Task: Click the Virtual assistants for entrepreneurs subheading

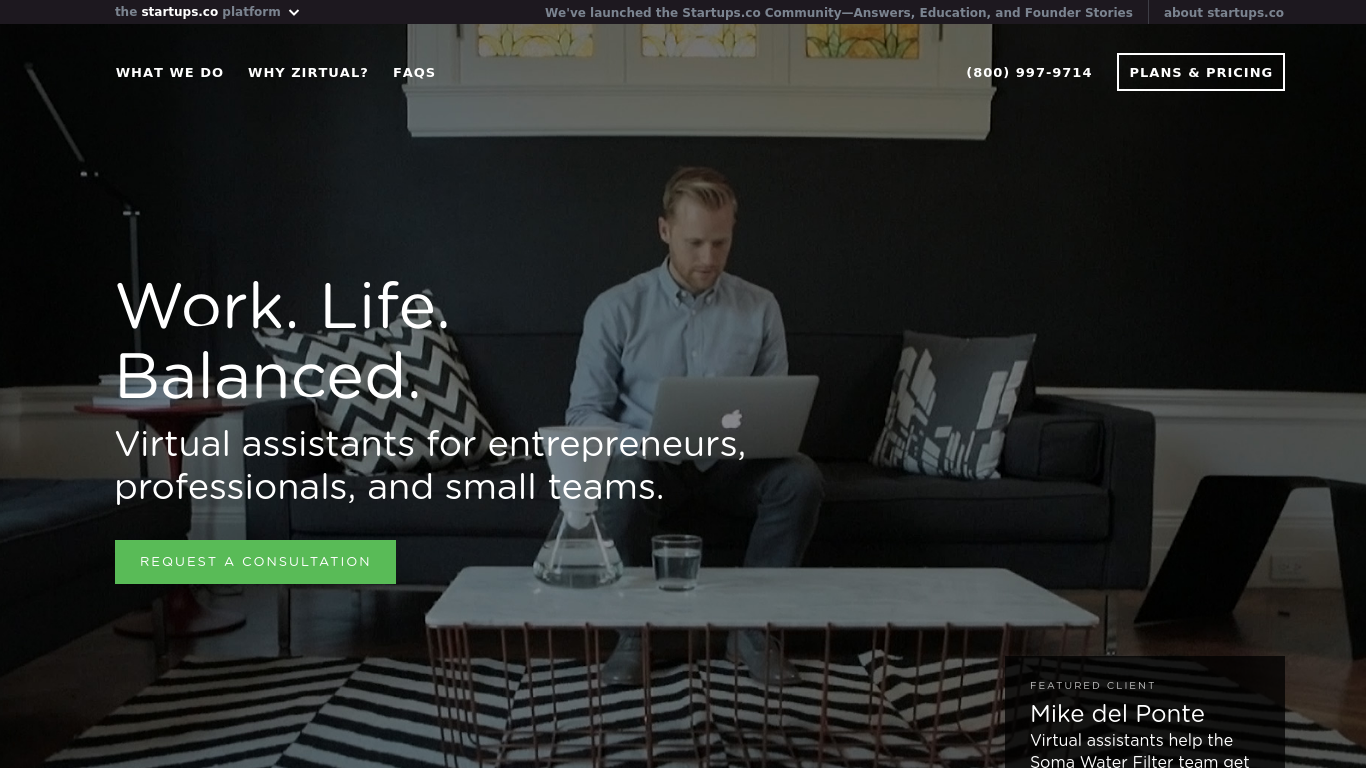Action: (430, 465)
